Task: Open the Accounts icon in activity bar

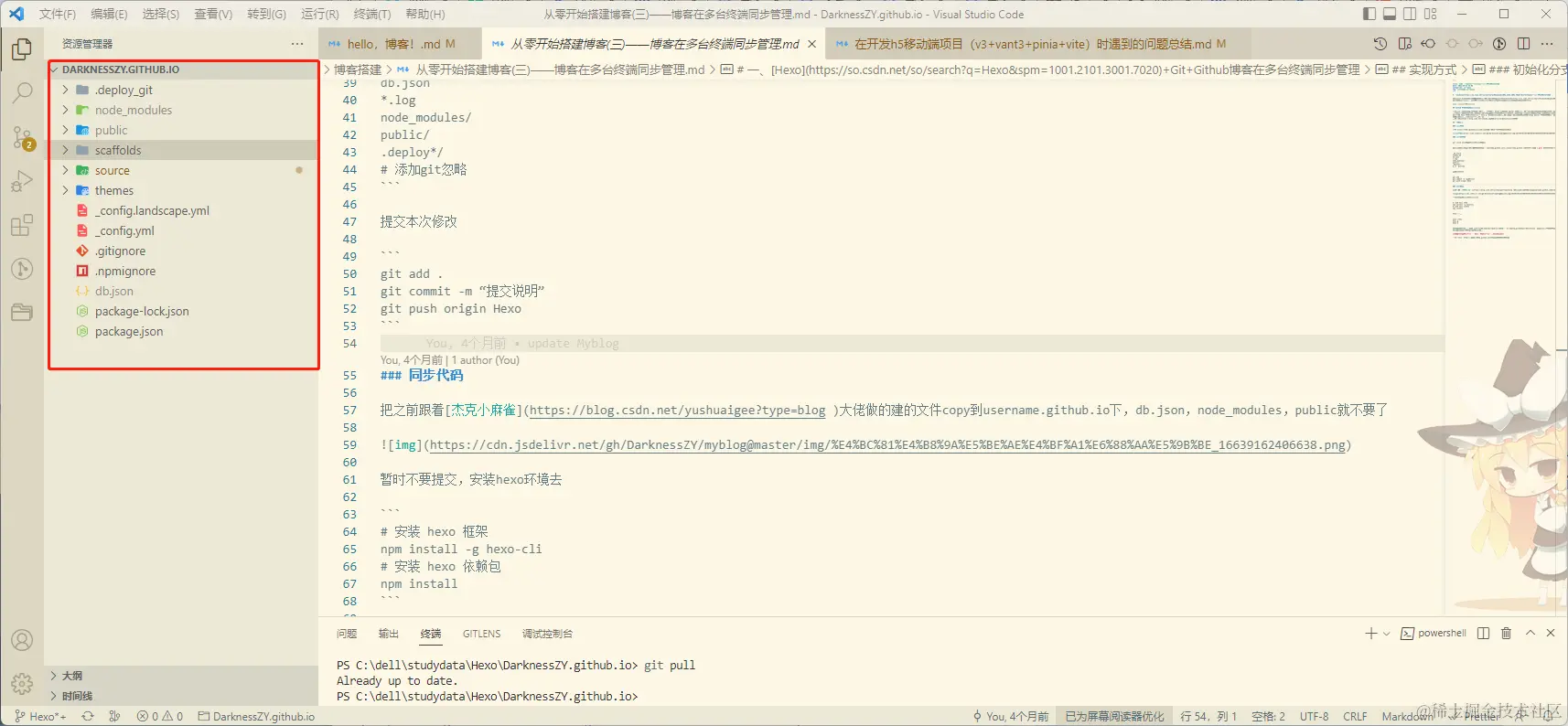Action: (x=22, y=640)
